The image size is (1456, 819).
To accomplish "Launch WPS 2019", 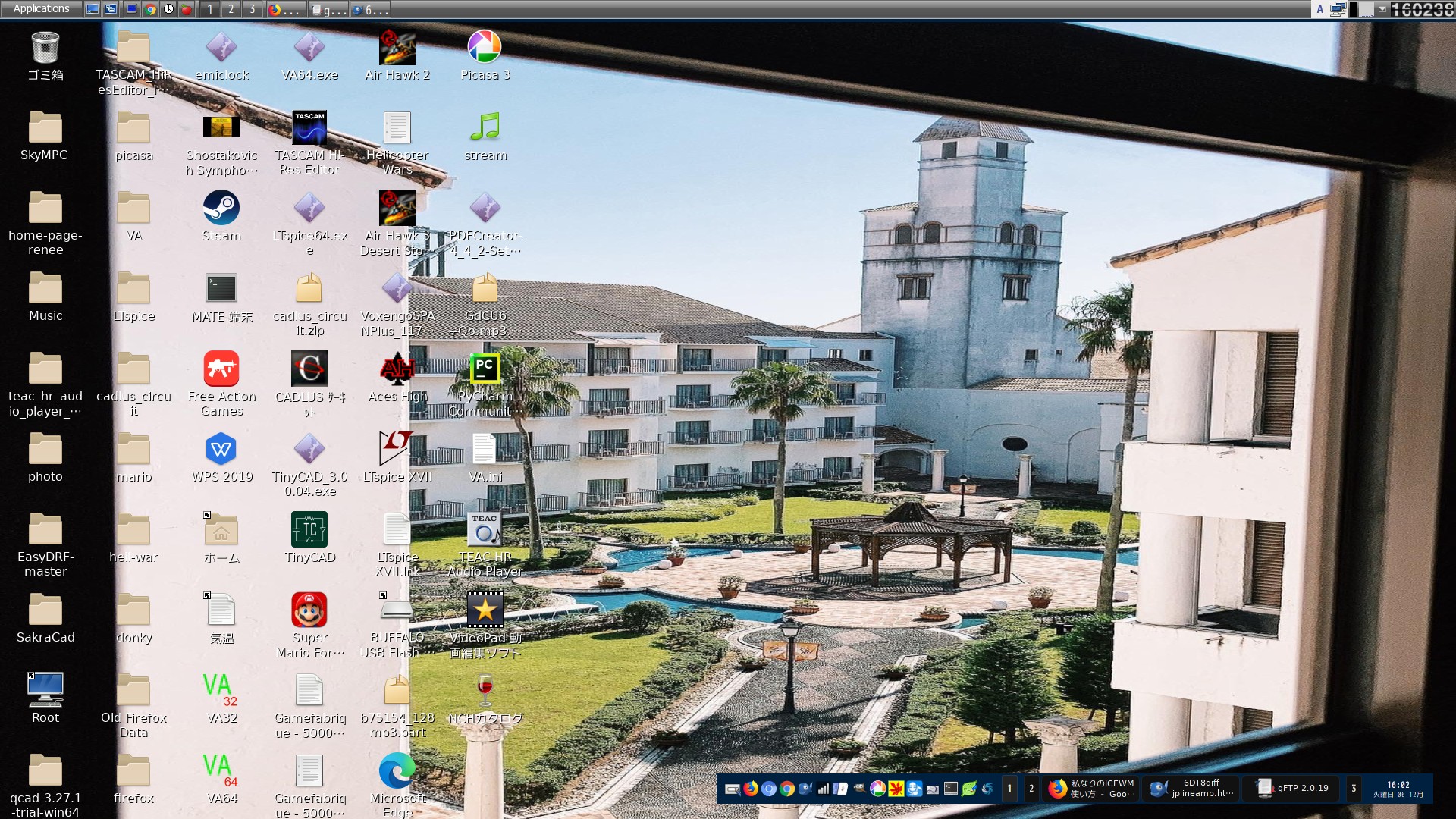I will (221, 449).
